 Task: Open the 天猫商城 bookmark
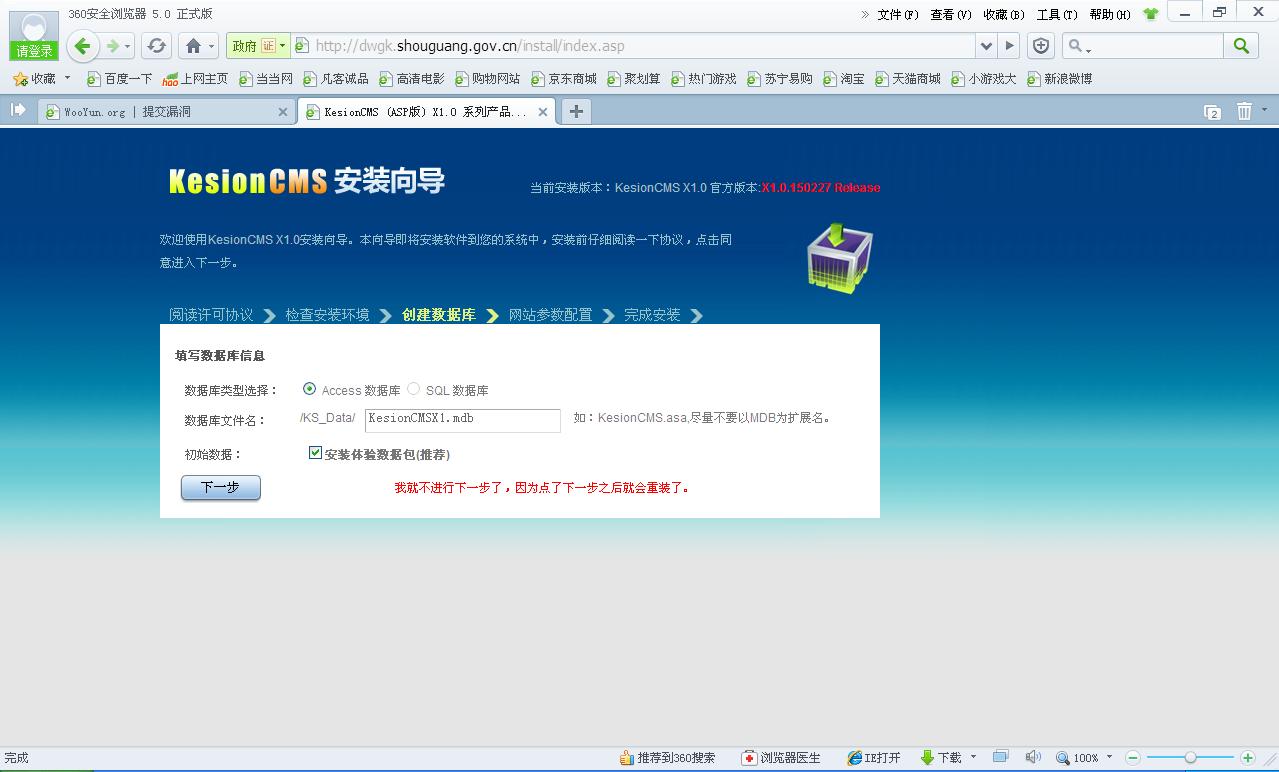tap(908, 78)
